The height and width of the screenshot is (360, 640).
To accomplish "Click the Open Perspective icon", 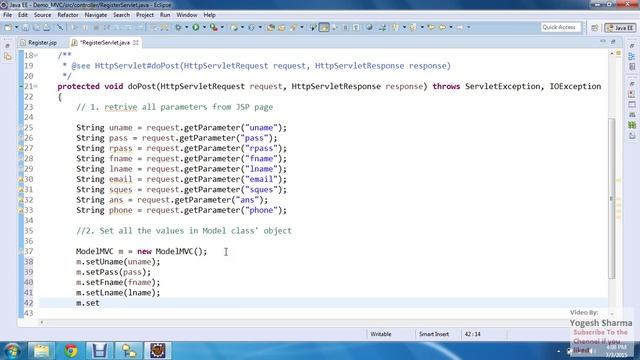I will [x=595, y=28].
